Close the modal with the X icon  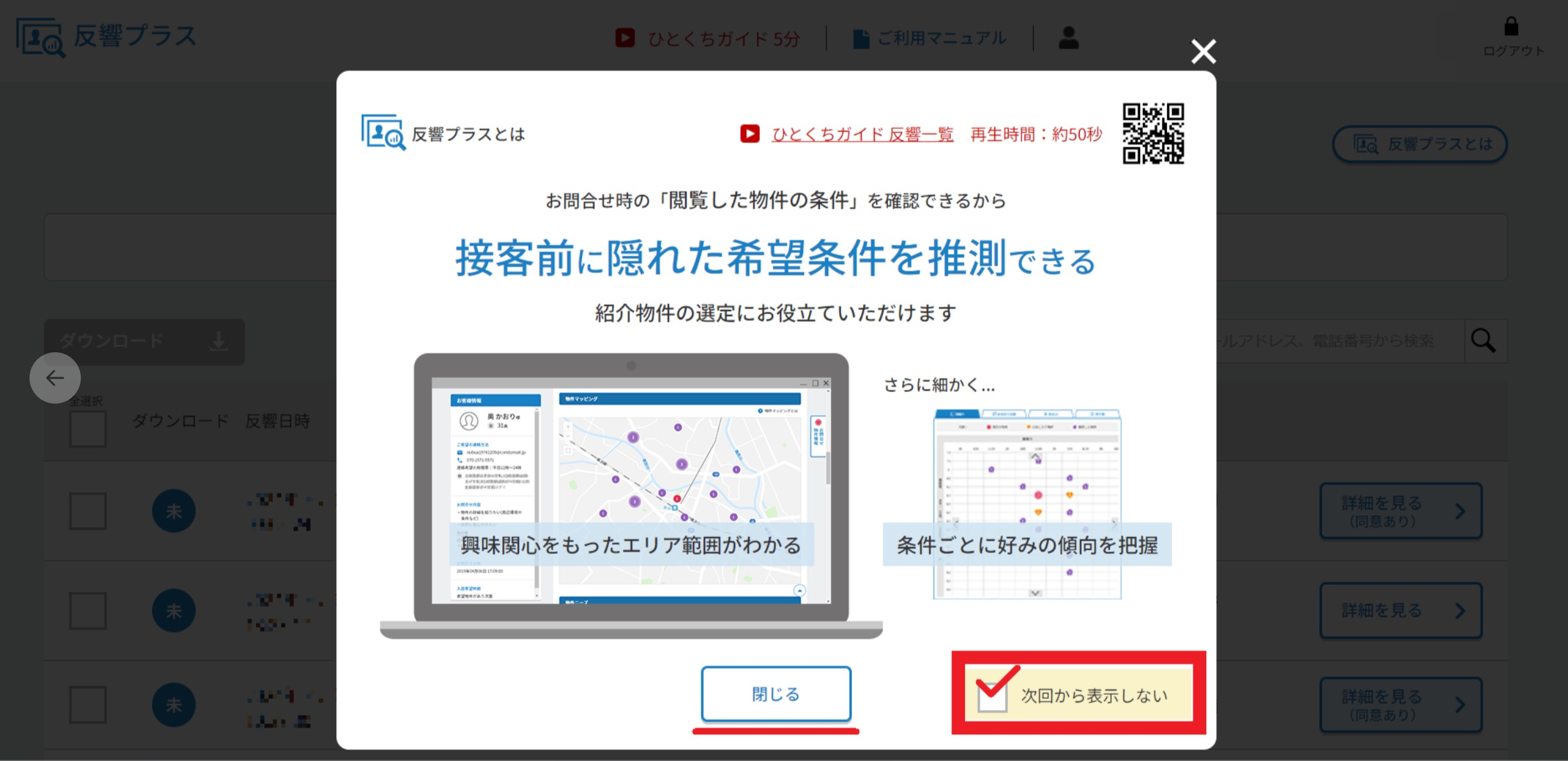[x=1203, y=52]
